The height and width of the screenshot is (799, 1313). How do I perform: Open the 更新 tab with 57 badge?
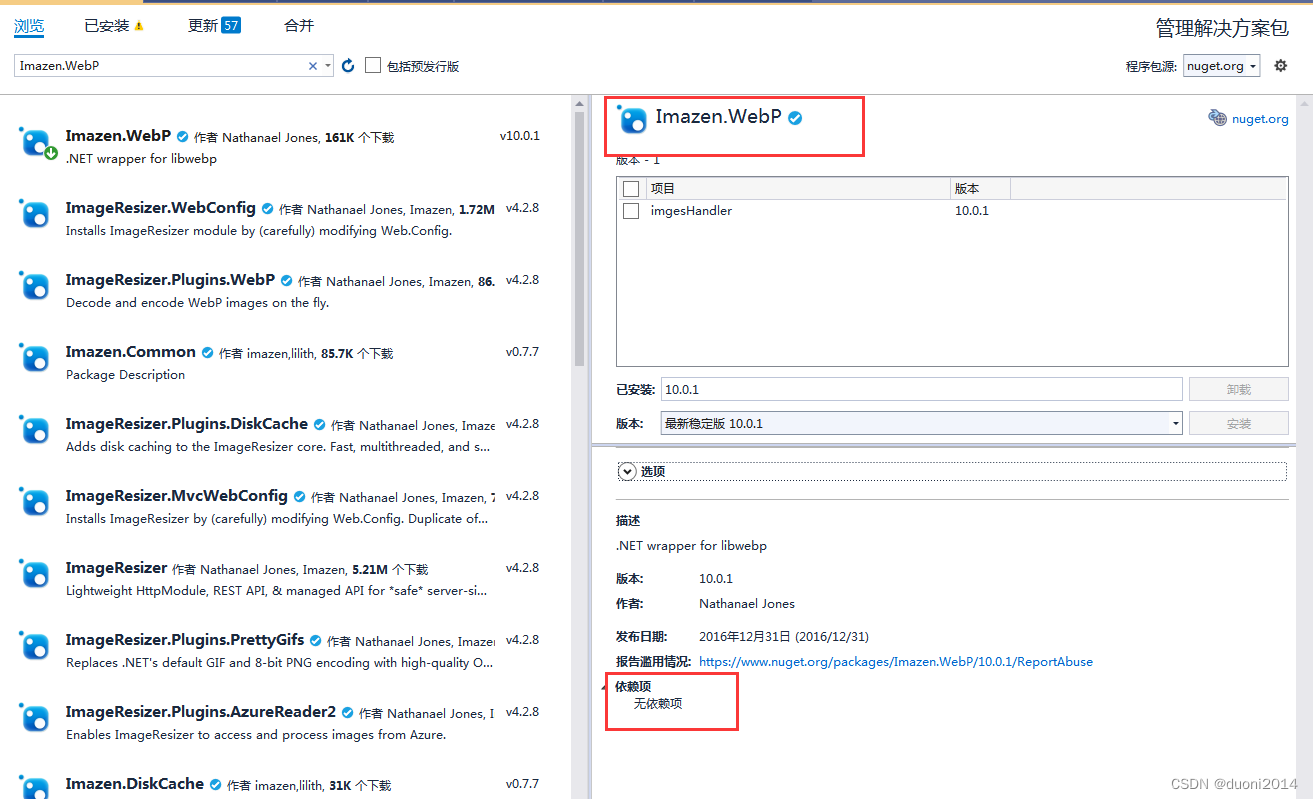pyautogui.click(x=214, y=26)
